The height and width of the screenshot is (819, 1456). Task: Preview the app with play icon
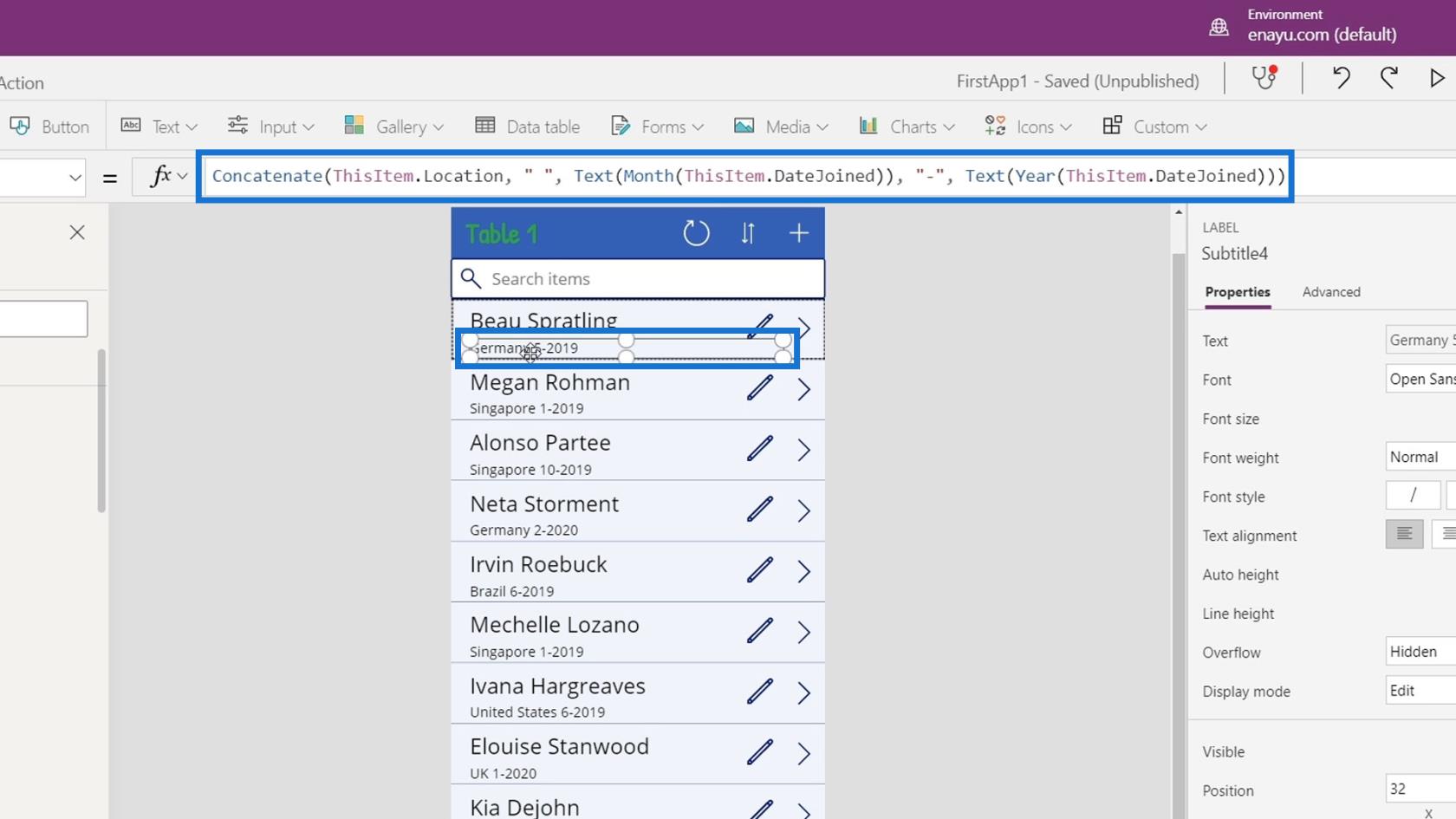coord(1437,78)
